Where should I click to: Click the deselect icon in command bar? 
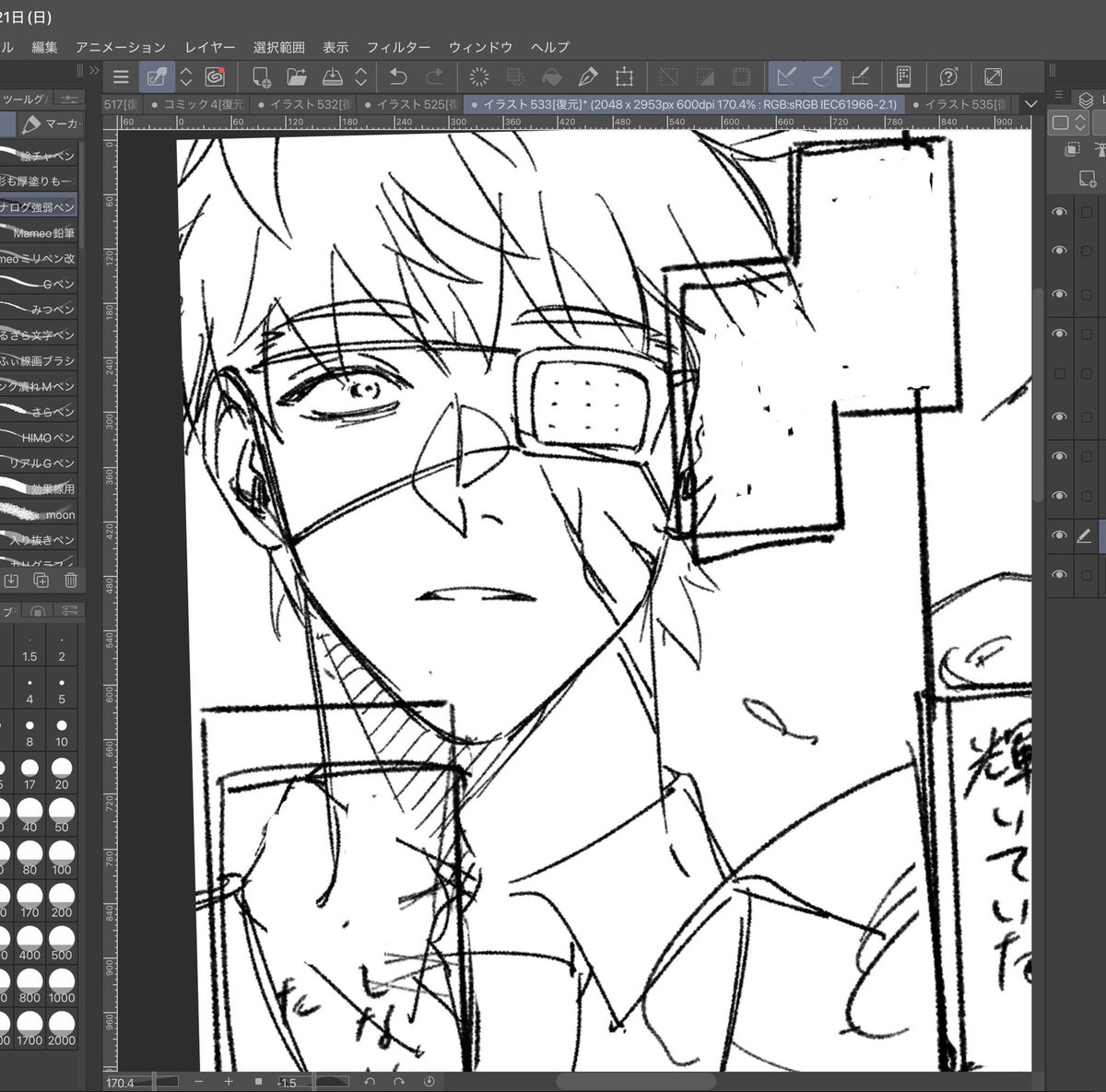click(x=669, y=77)
